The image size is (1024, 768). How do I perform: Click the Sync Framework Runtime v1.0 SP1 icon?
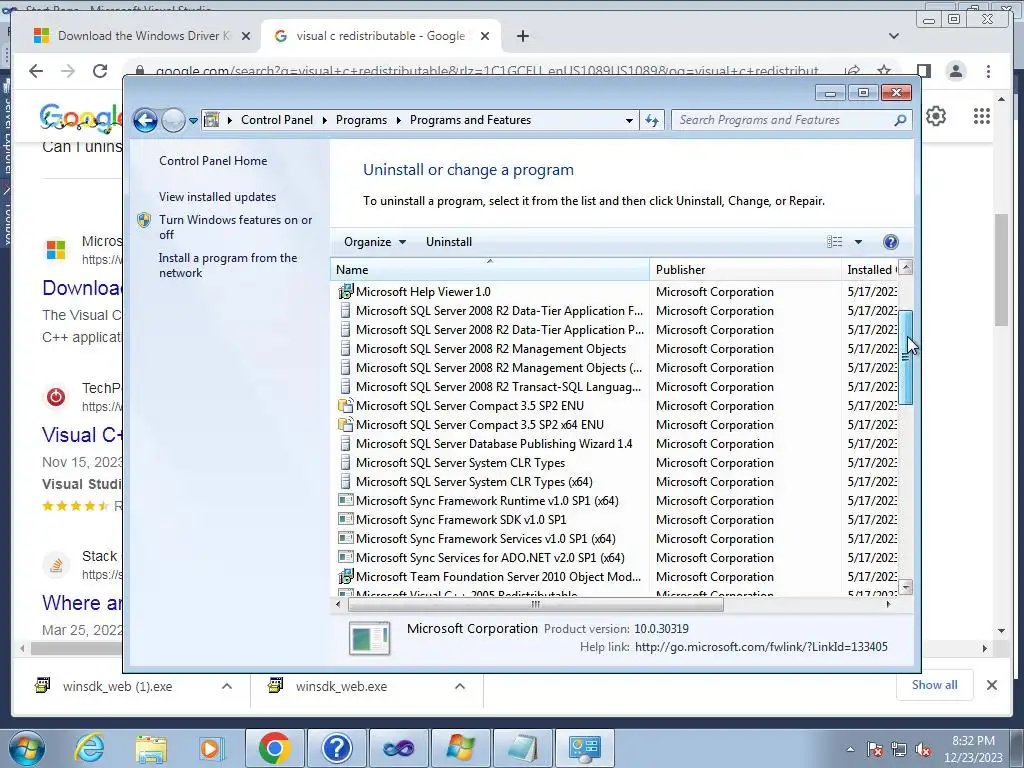(x=345, y=500)
